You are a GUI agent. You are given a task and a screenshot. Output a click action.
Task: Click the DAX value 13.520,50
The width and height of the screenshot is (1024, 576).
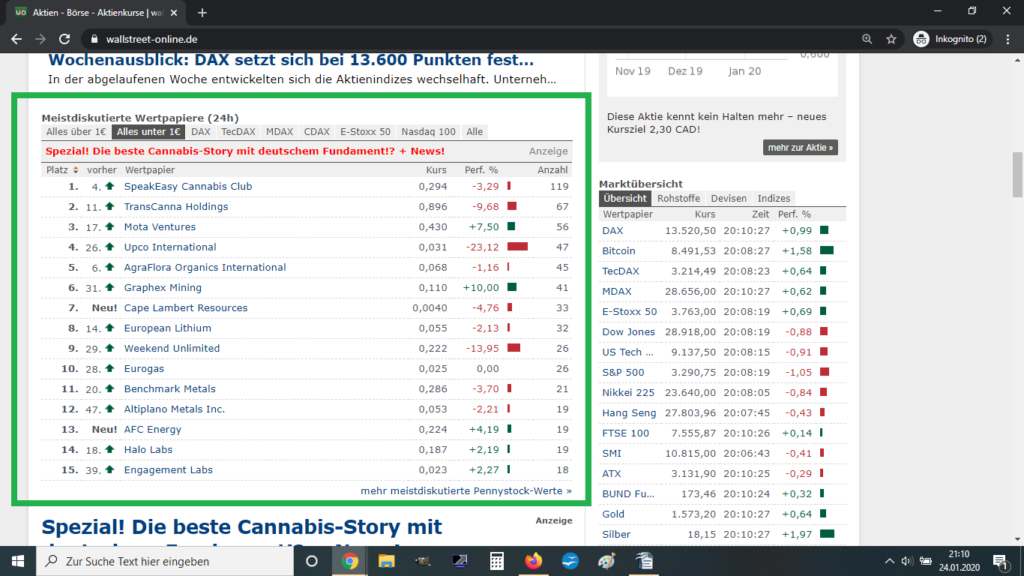click(x=690, y=231)
